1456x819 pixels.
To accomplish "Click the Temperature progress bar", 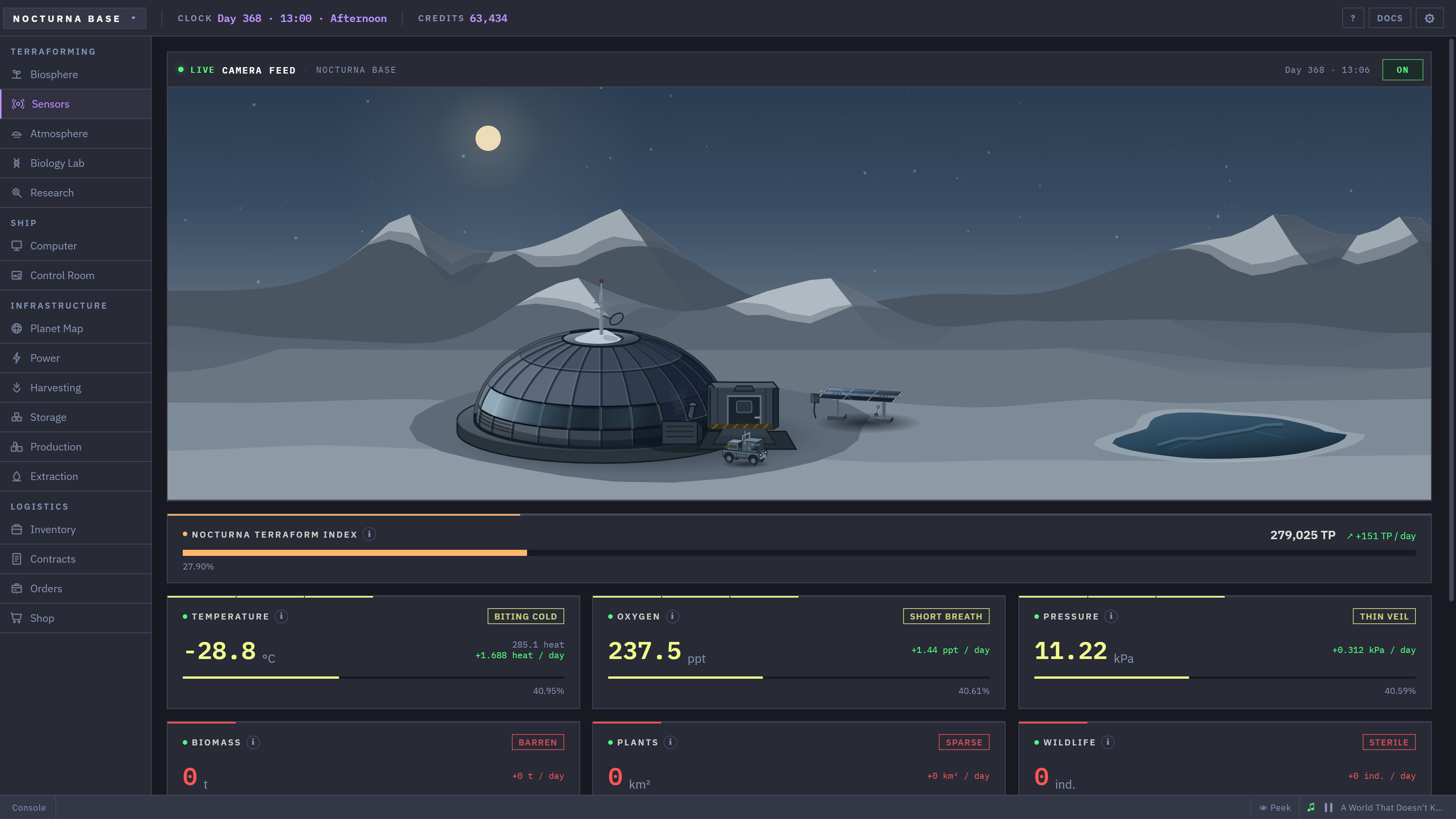I will (x=373, y=677).
